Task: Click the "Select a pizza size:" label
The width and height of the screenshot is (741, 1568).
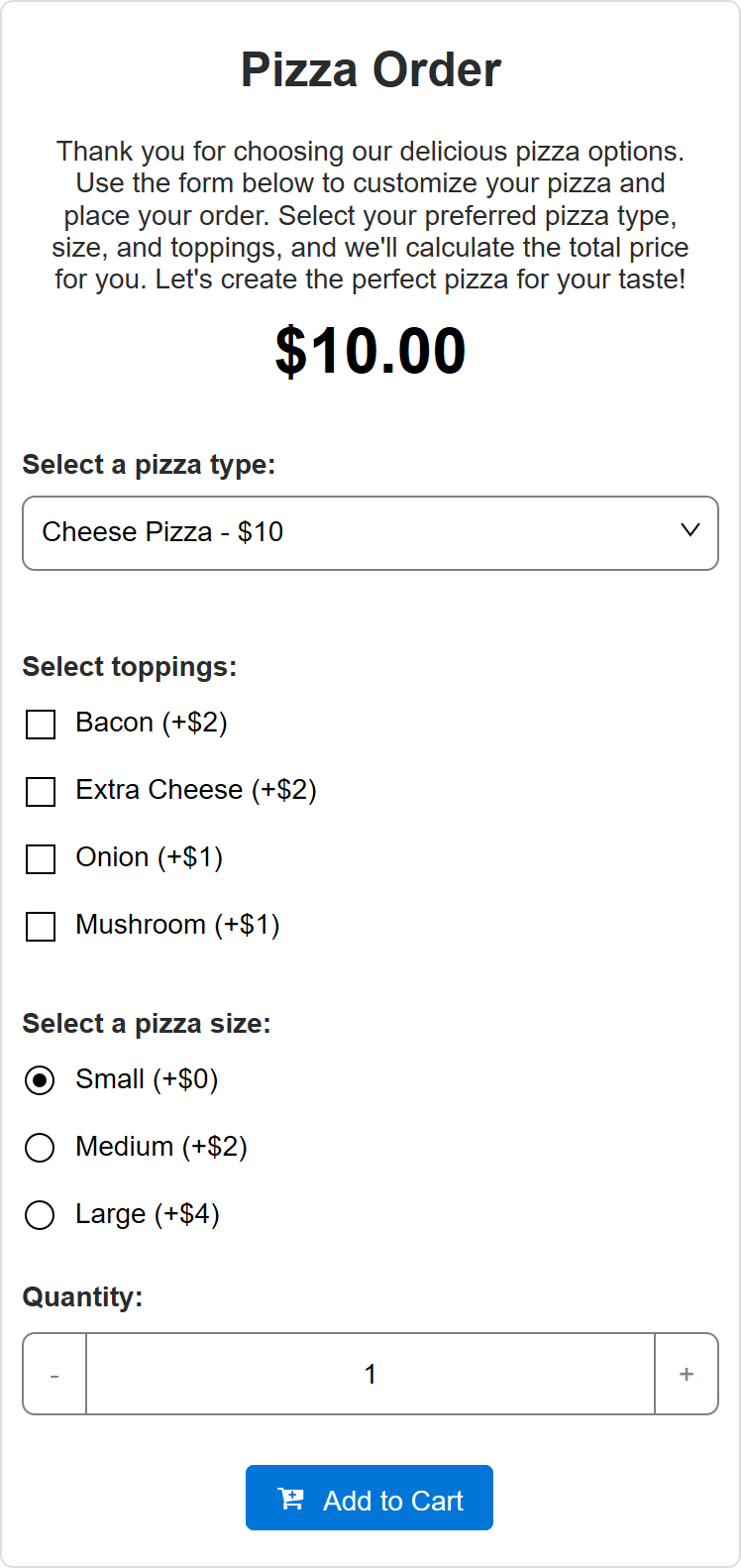Action: pyautogui.click(x=147, y=1024)
